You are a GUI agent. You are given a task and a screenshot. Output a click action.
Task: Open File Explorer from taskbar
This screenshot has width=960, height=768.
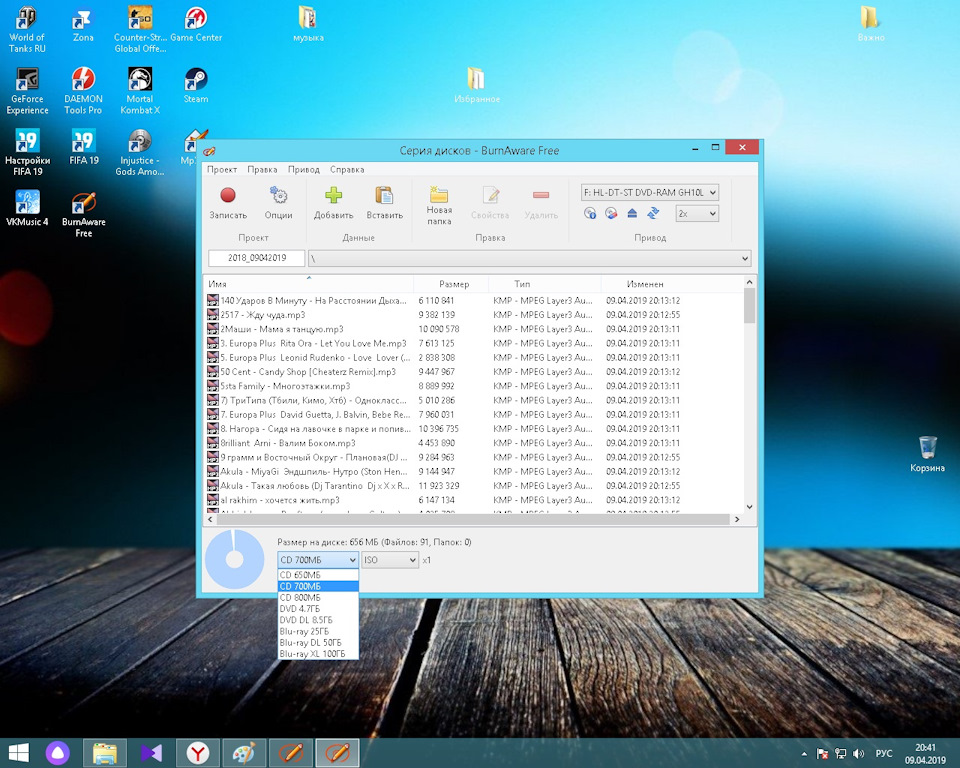pyautogui.click(x=105, y=753)
